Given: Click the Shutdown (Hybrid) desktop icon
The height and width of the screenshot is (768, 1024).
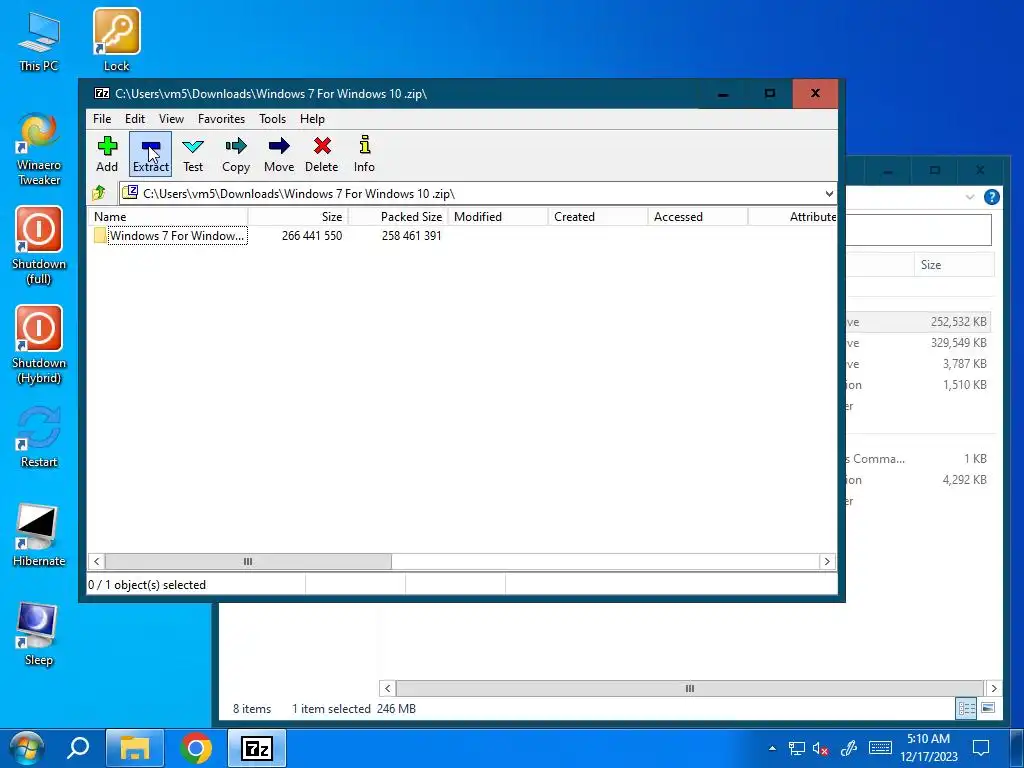Looking at the screenshot, I should click(39, 345).
